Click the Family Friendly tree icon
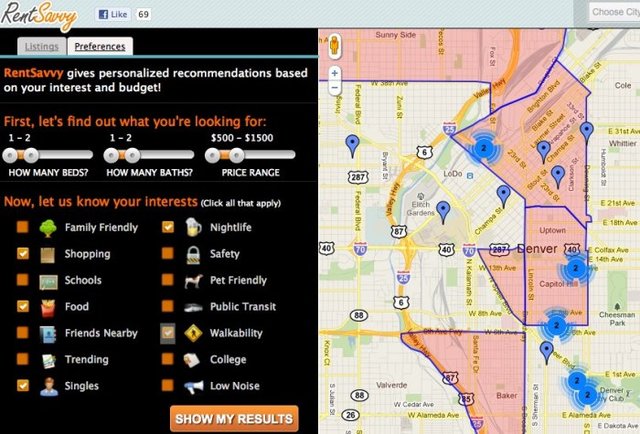Viewport: 640px width, 434px height. (x=48, y=228)
